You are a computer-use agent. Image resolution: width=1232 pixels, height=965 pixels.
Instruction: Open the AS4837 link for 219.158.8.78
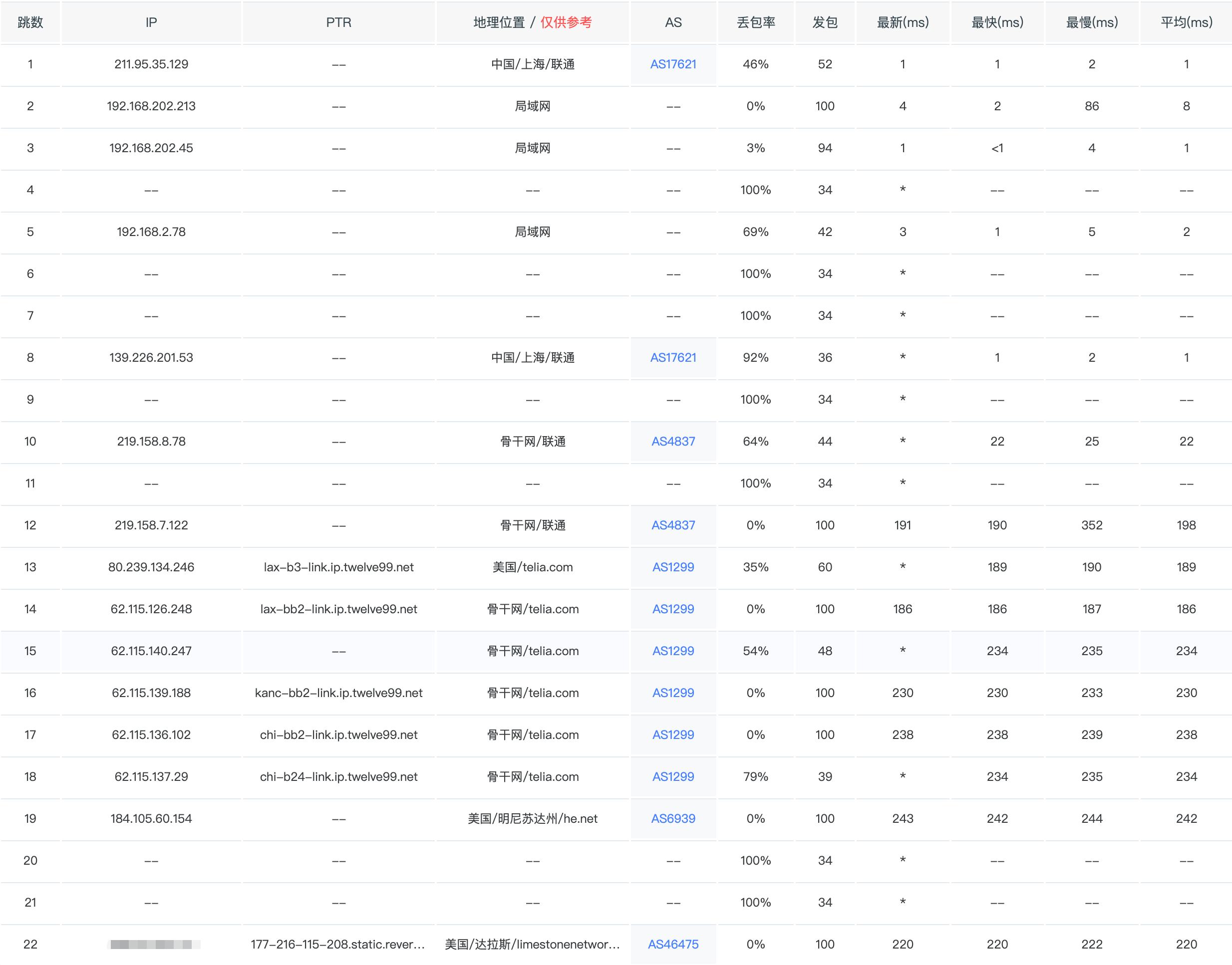pos(672,441)
